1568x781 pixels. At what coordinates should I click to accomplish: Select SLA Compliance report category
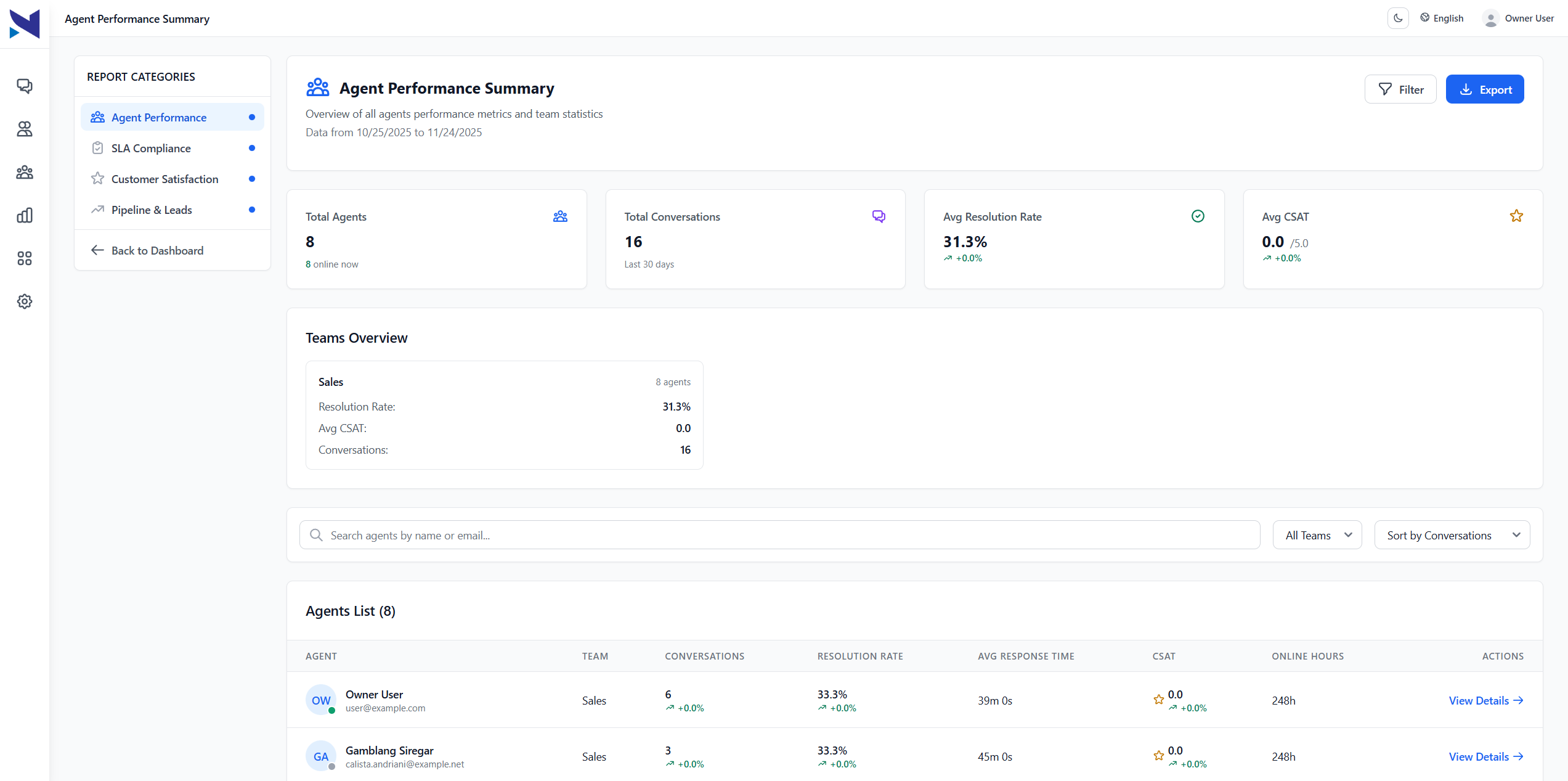point(173,148)
